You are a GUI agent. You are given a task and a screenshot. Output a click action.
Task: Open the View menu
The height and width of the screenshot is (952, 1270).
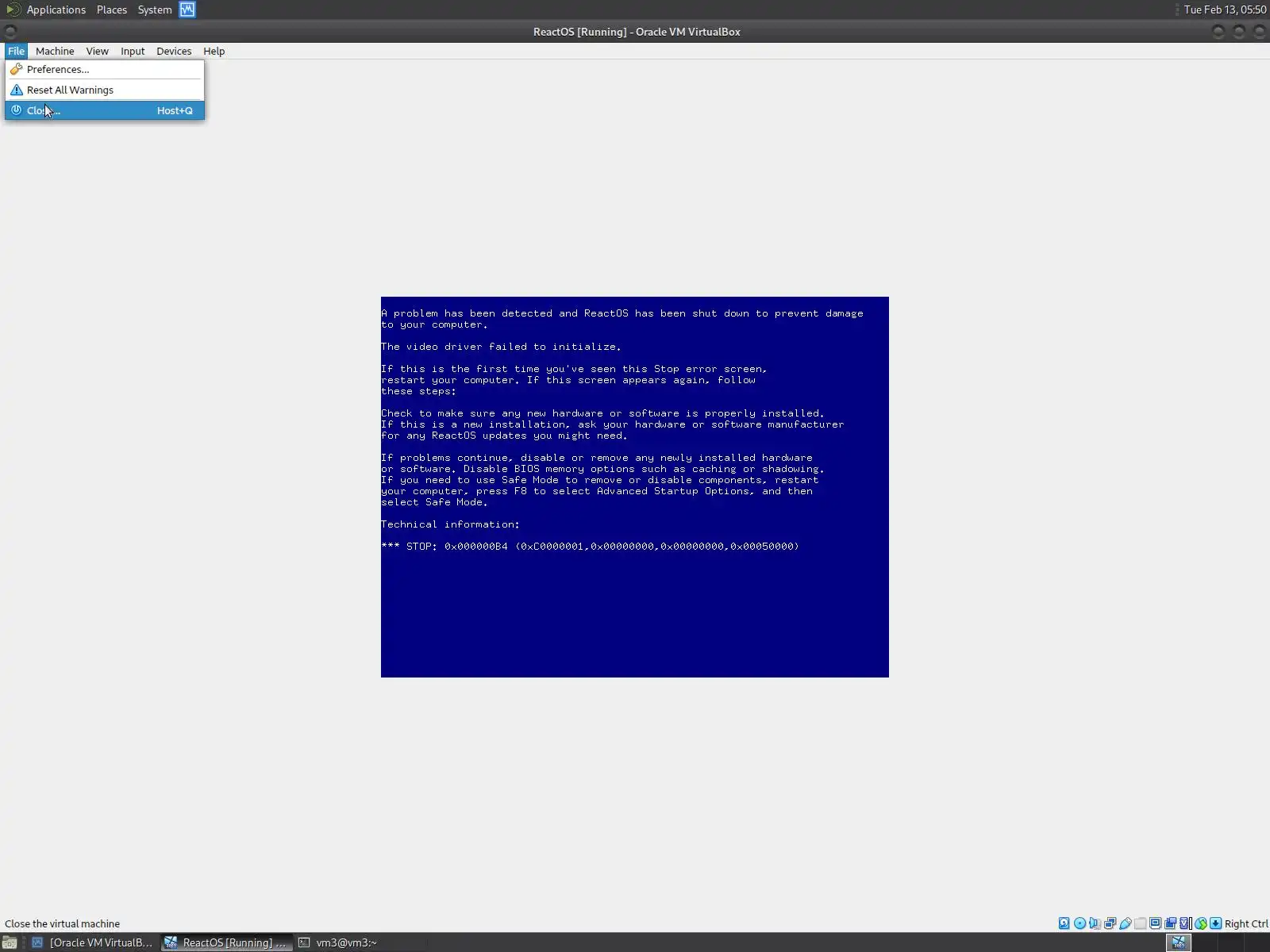click(x=97, y=51)
